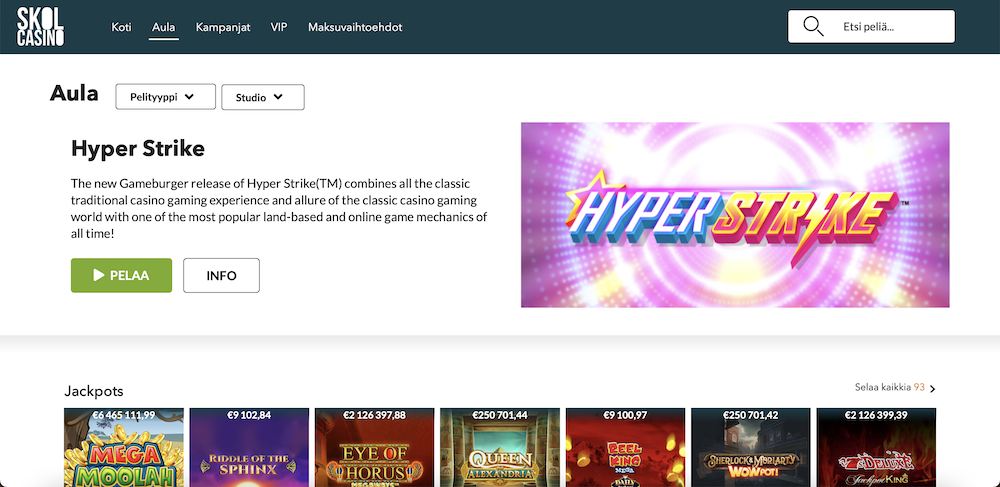Open the VIP page

pyautogui.click(x=279, y=27)
